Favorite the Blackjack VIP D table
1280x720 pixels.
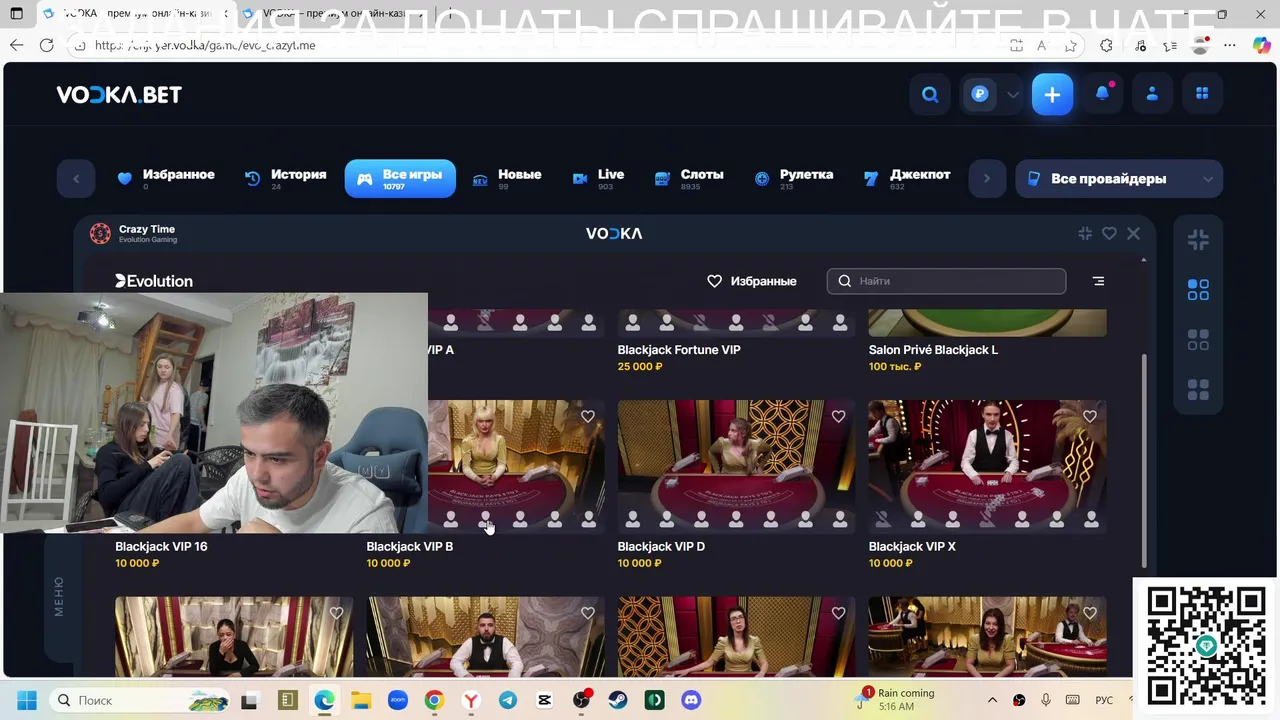pyautogui.click(x=839, y=416)
